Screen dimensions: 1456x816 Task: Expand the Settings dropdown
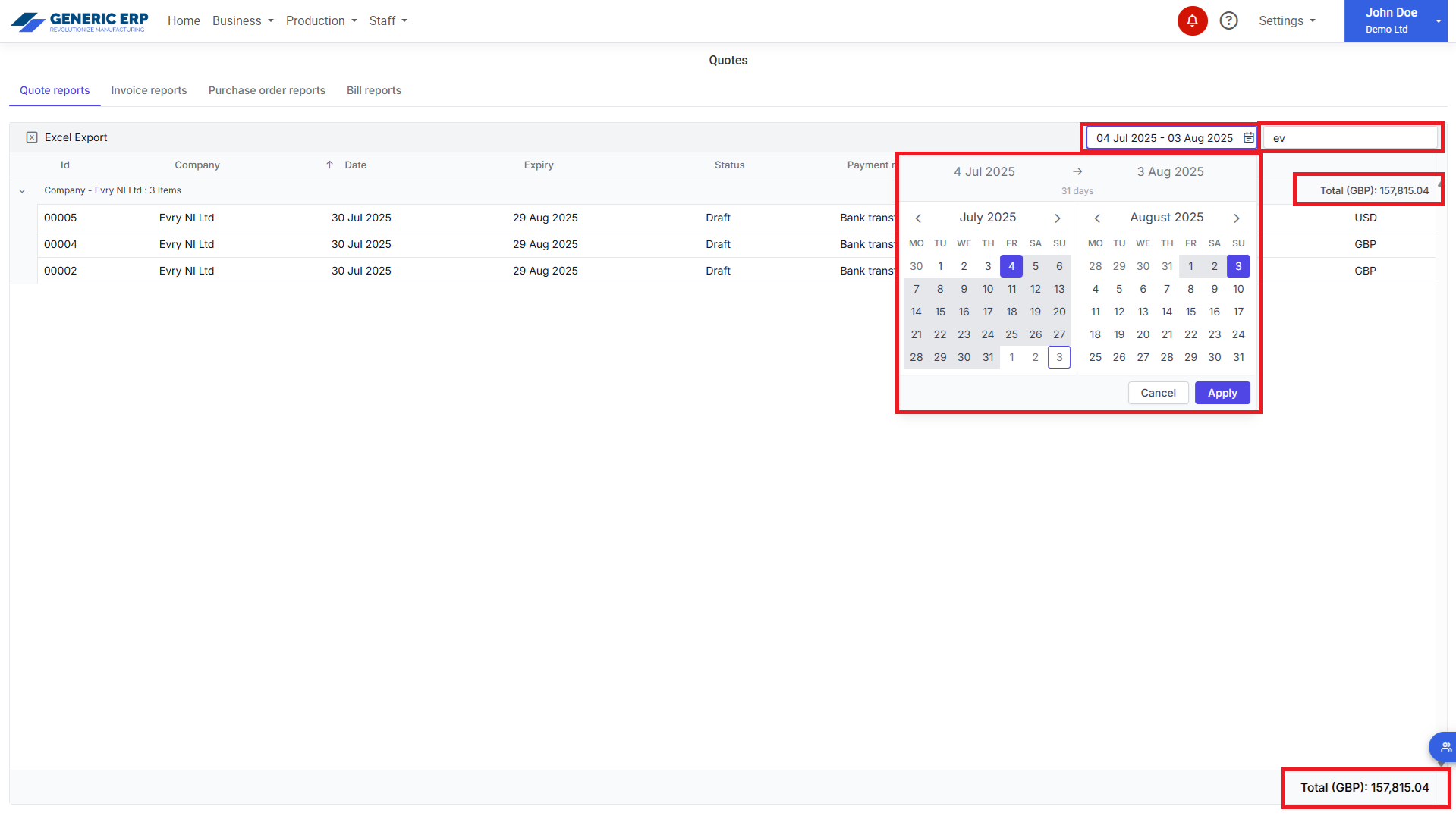tap(1286, 21)
